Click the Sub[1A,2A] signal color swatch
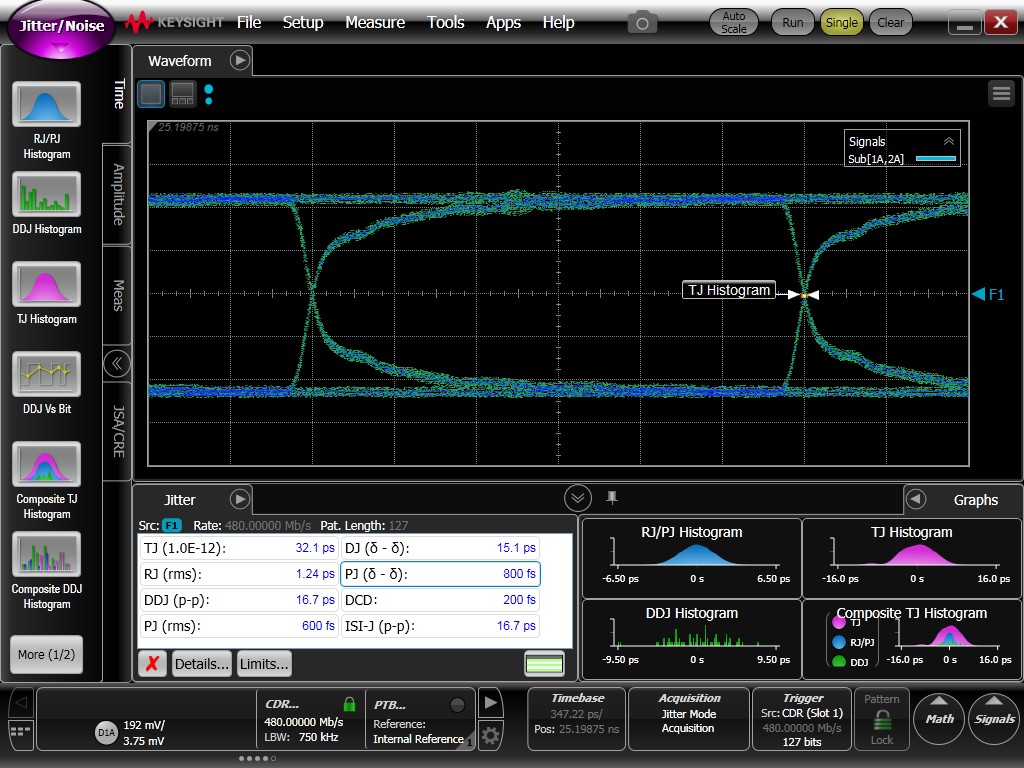Screen dimensions: 1024x768 pos(936,159)
